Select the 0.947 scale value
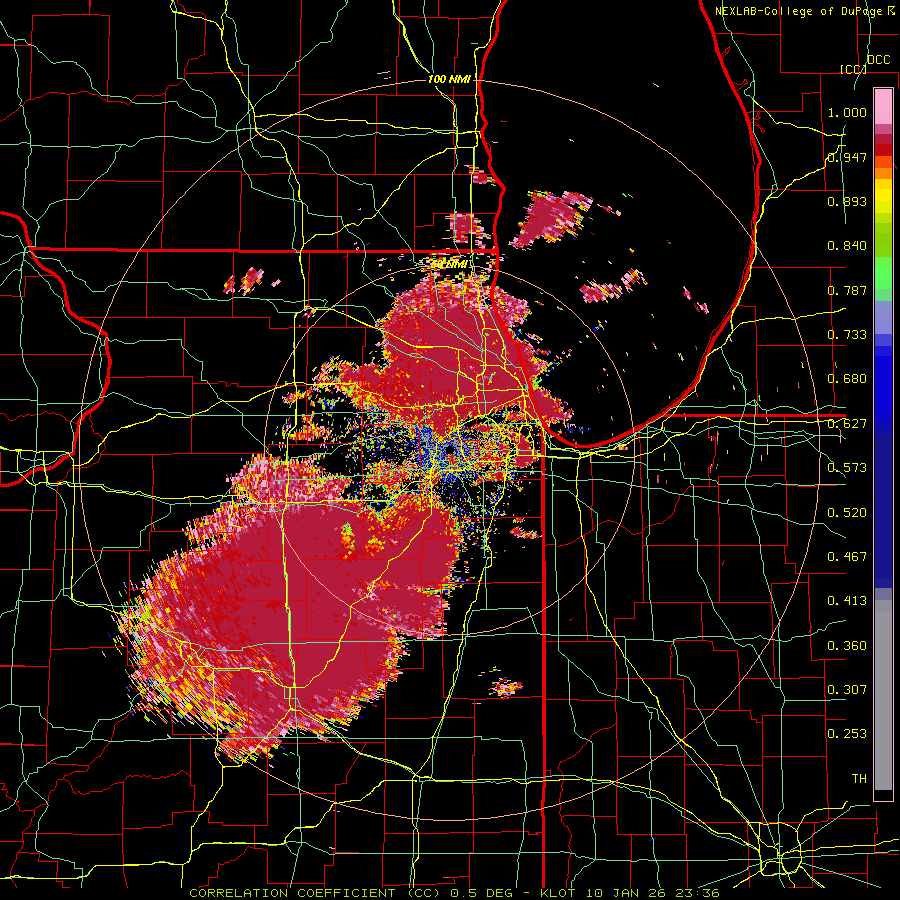This screenshot has width=900, height=900. tap(847, 157)
